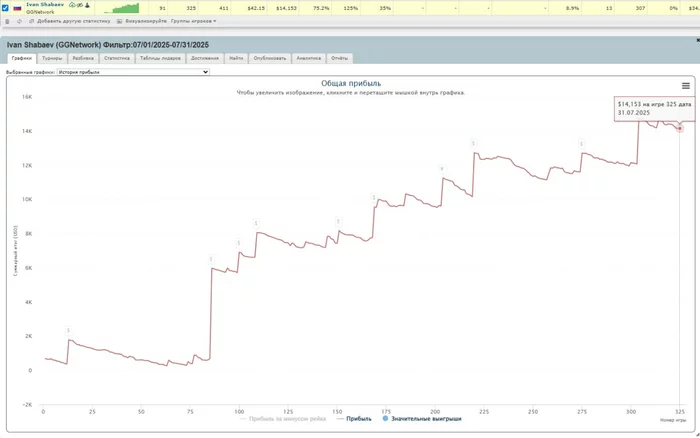Toggle Значительные выигрыши legend item

point(422,419)
